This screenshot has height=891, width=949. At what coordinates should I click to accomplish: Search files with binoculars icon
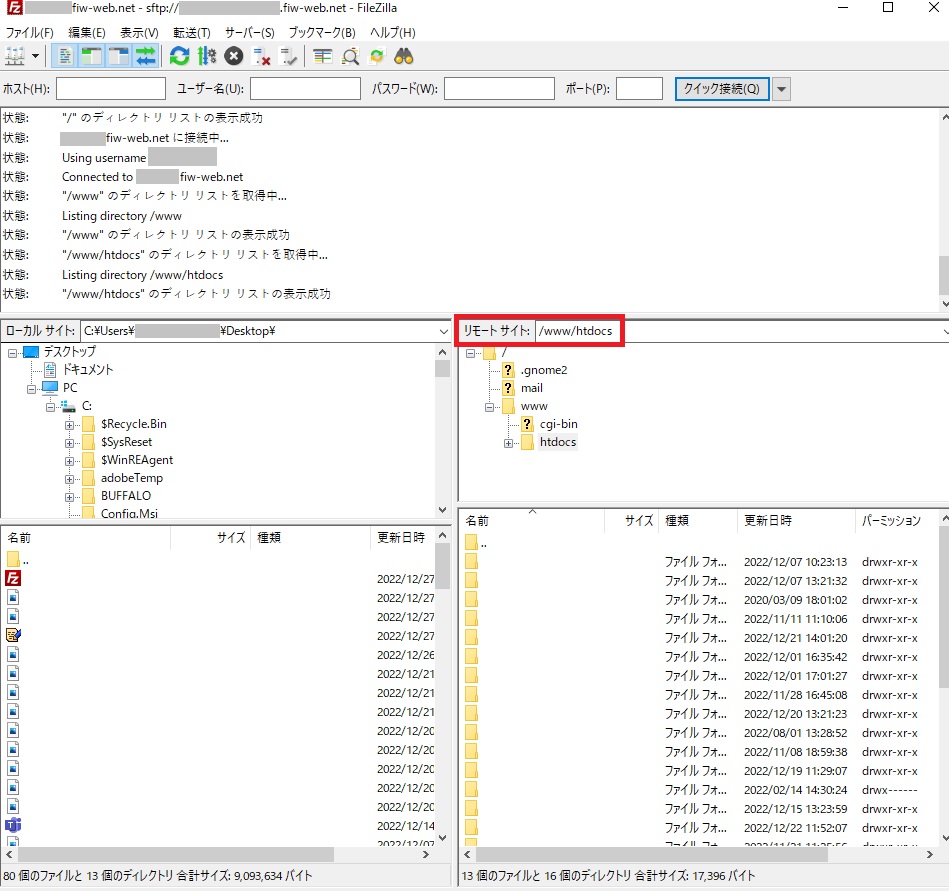404,57
